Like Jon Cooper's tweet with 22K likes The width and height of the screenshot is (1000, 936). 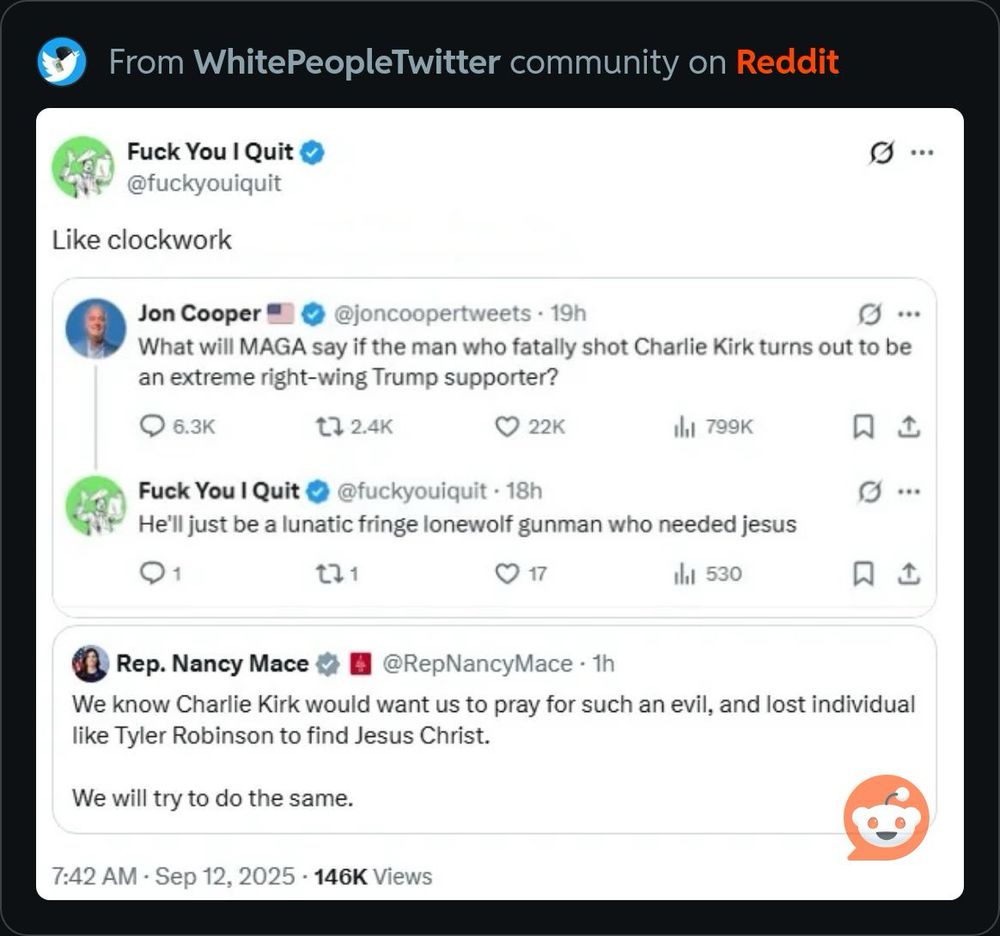pos(530,427)
